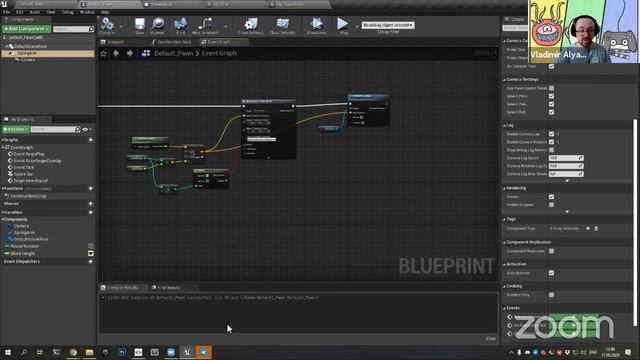640x360 pixels.
Task: Enable Use Pawn Control Rotation checkbox
Action: point(551,88)
